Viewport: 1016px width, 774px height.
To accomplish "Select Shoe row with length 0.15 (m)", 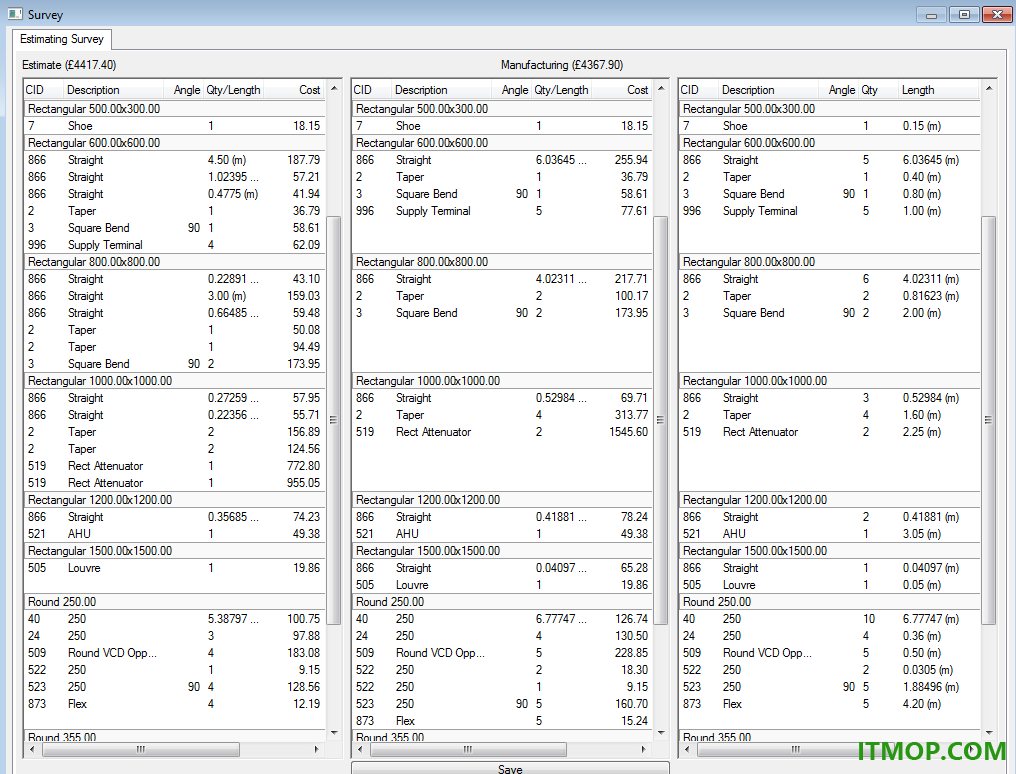I will (x=829, y=126).
